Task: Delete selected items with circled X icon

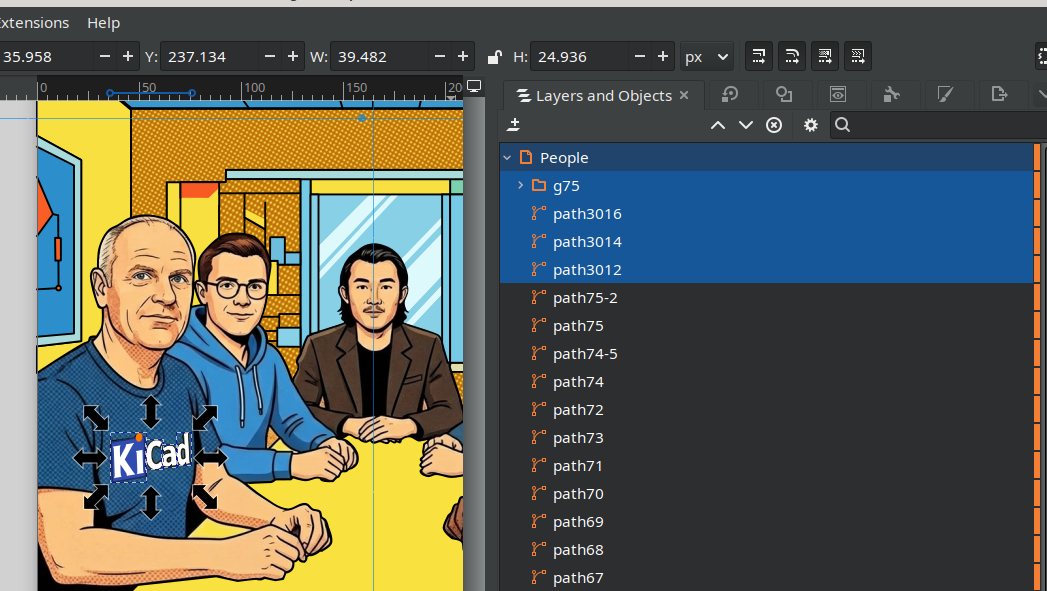Action: point(773,125)
